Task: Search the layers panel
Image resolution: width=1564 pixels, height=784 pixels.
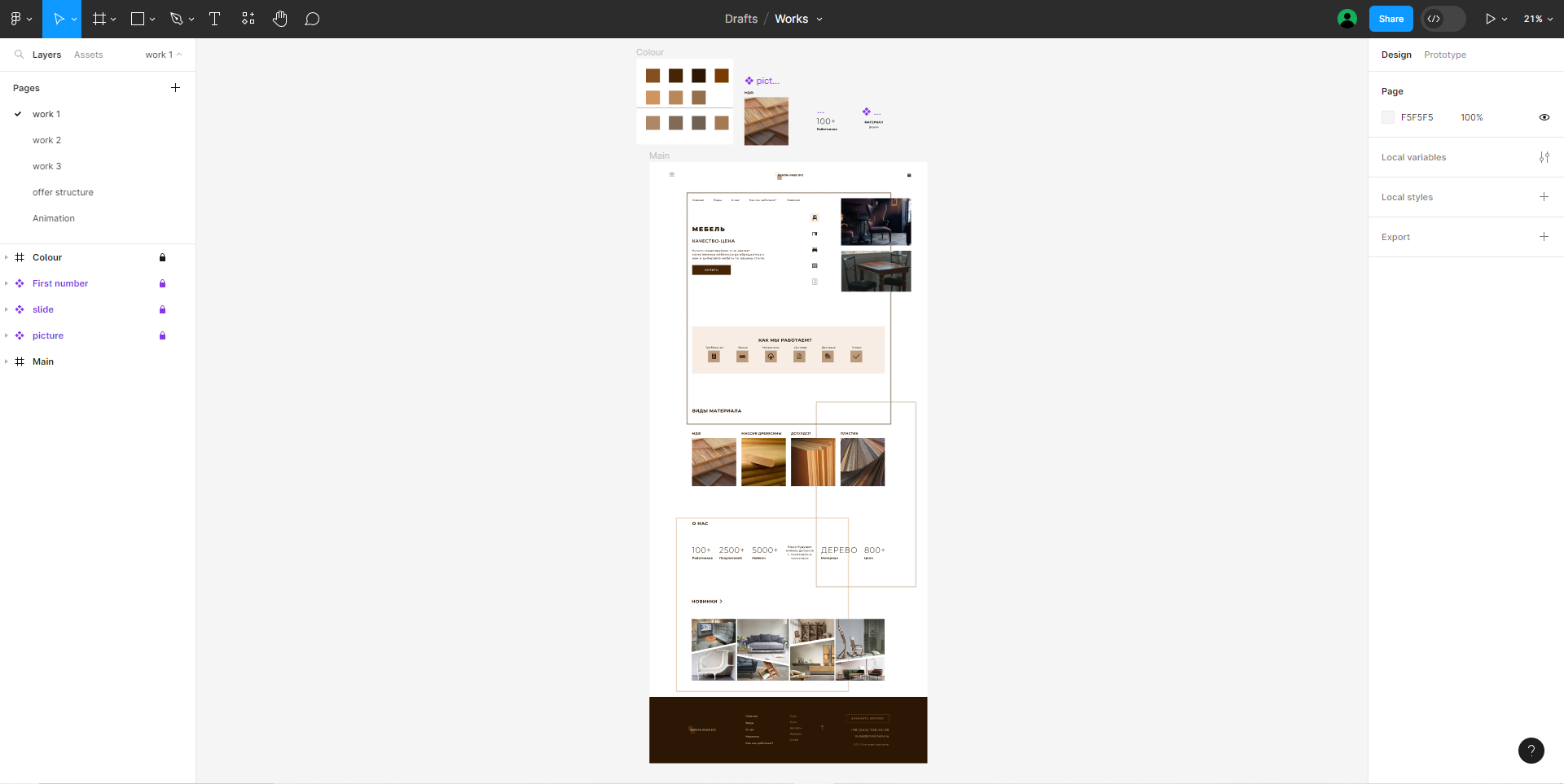Action: click(19, 55)
